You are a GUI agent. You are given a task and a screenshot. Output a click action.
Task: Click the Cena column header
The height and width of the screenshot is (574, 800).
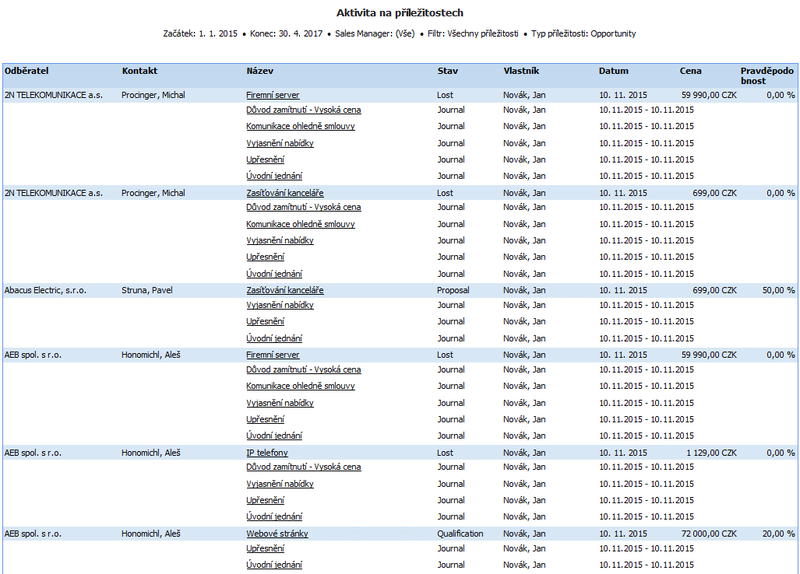point(690,71)
